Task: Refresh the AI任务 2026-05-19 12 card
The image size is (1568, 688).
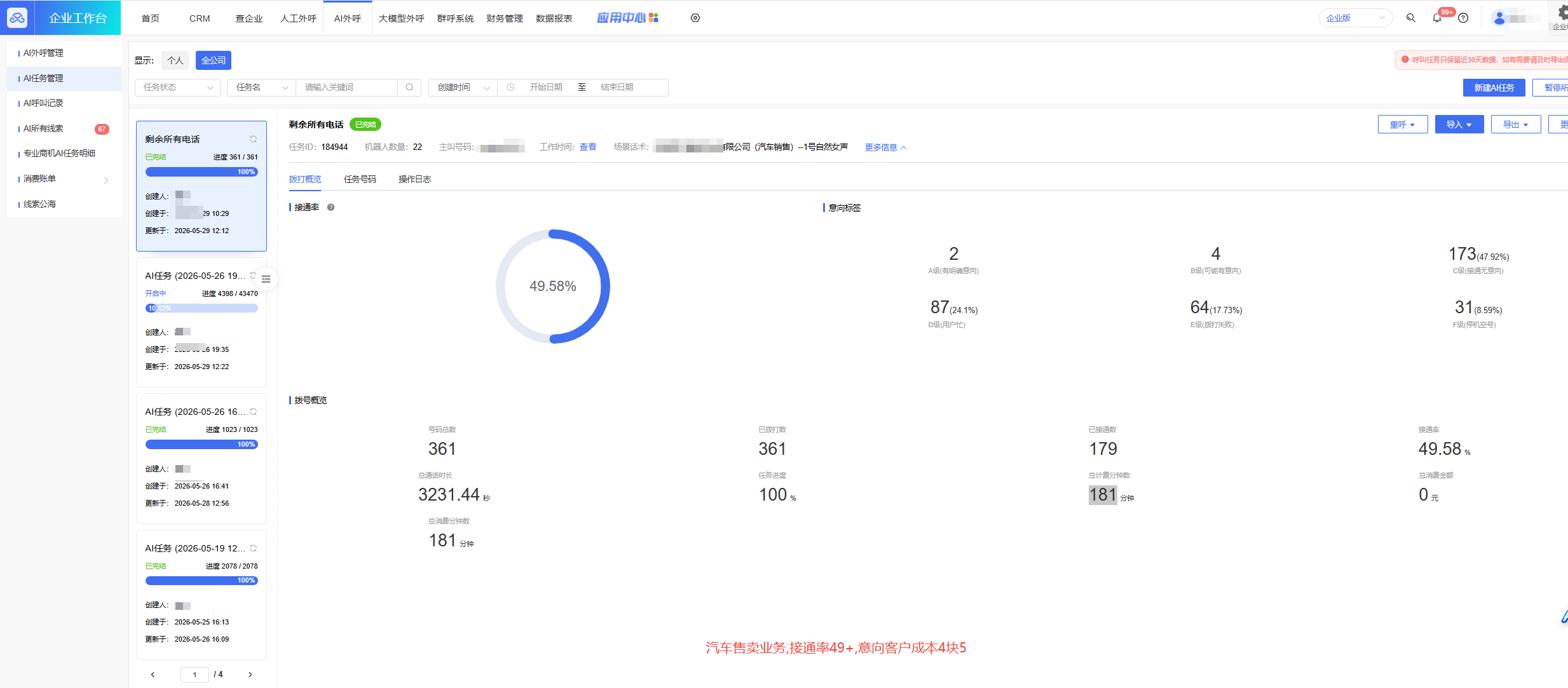Action: [253, 548]
